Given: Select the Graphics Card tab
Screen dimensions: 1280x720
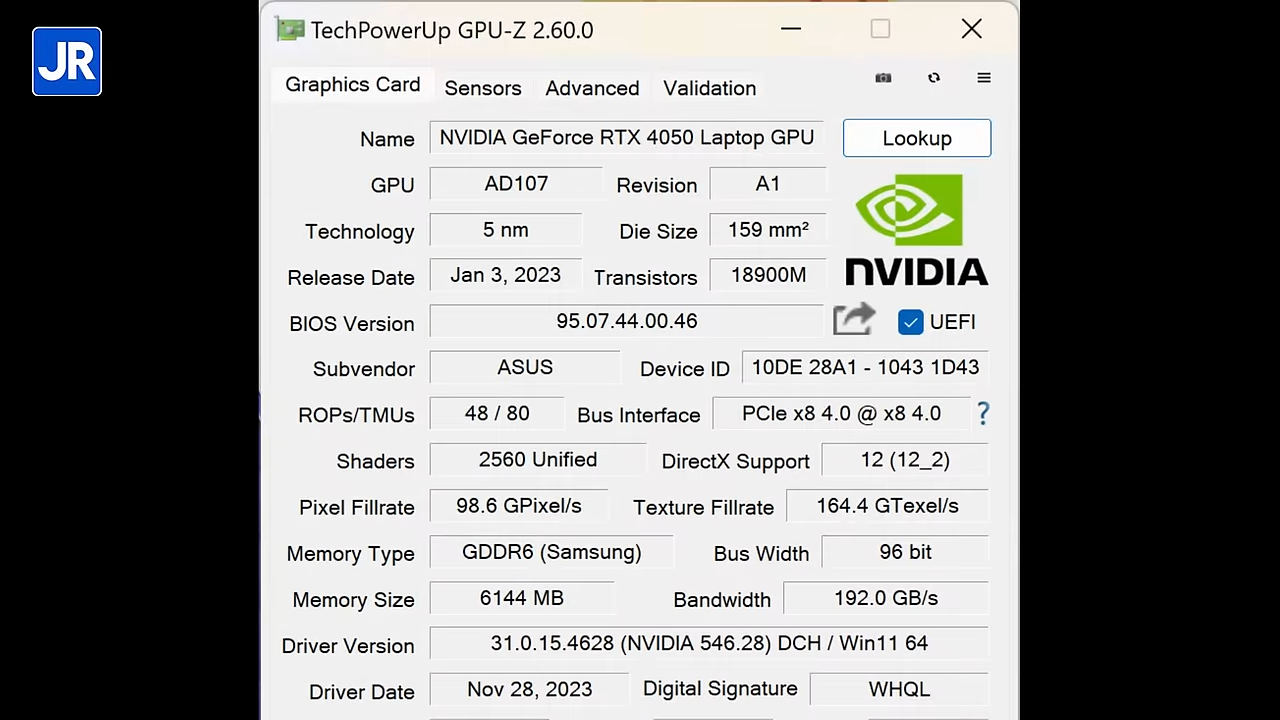Looking at the screenshot, I should coord(352,85).
